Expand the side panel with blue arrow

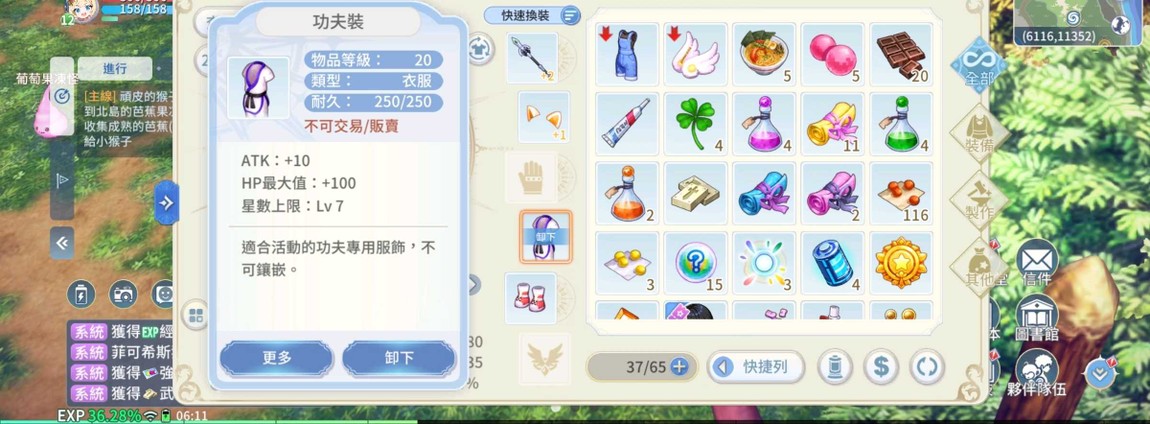coord(166,202)
